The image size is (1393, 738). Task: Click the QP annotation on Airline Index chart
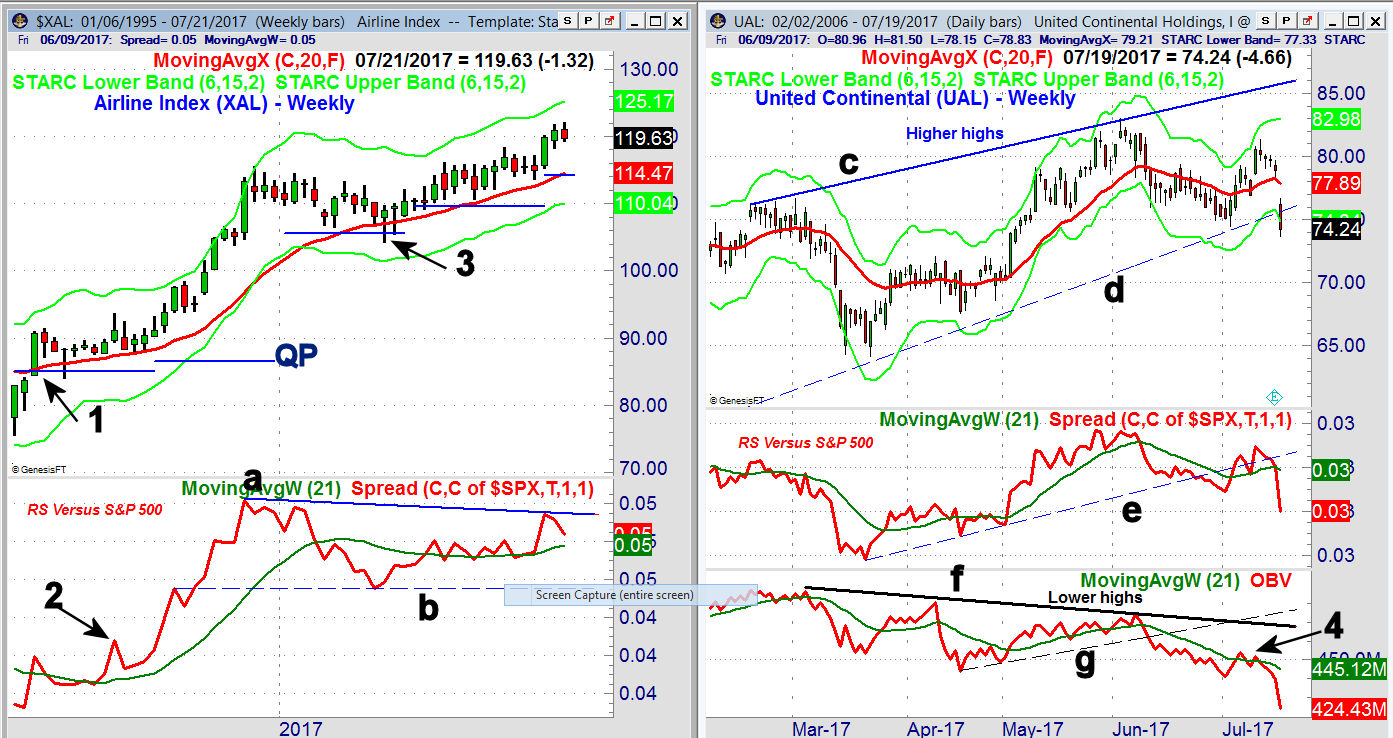[x=296, y=356]
